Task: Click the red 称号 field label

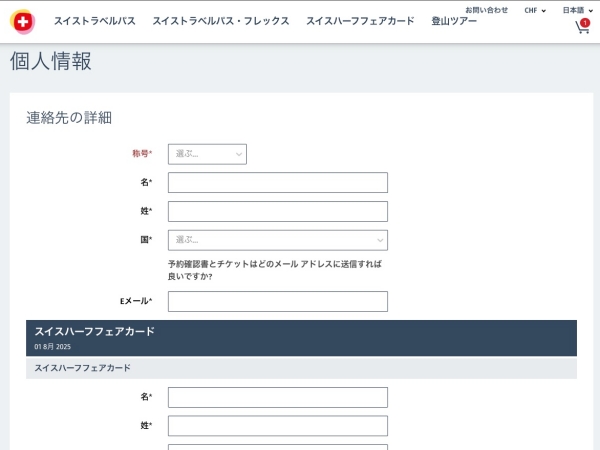Action: point(142,153)
